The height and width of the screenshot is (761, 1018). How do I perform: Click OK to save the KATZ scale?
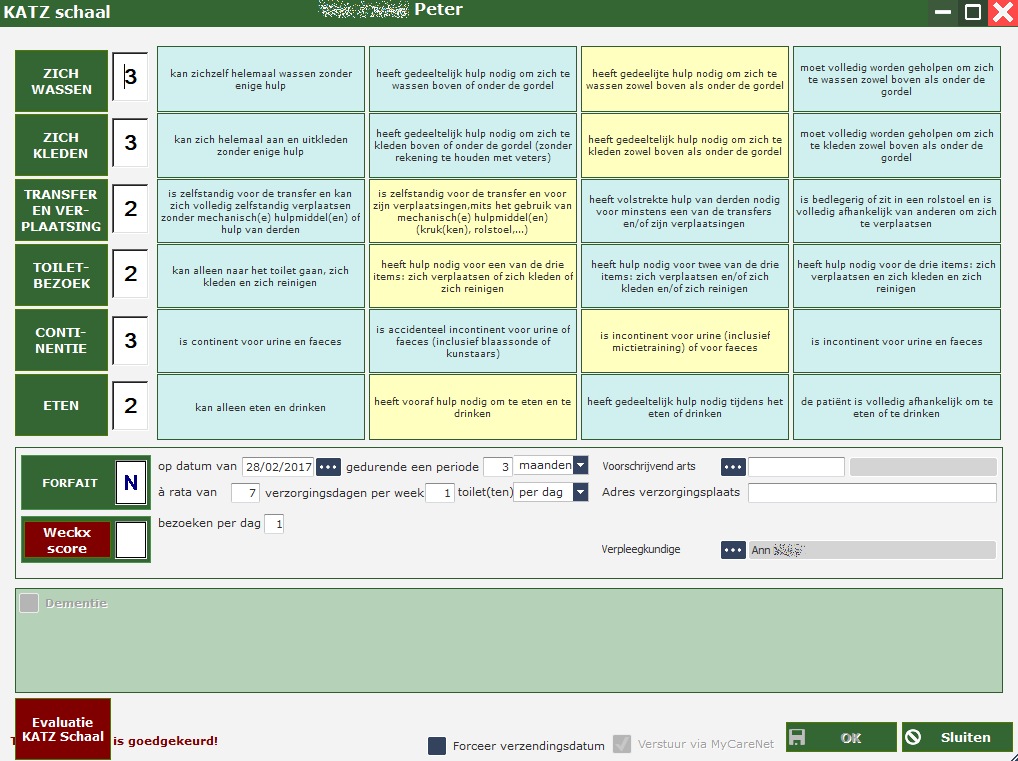[841, 737]
